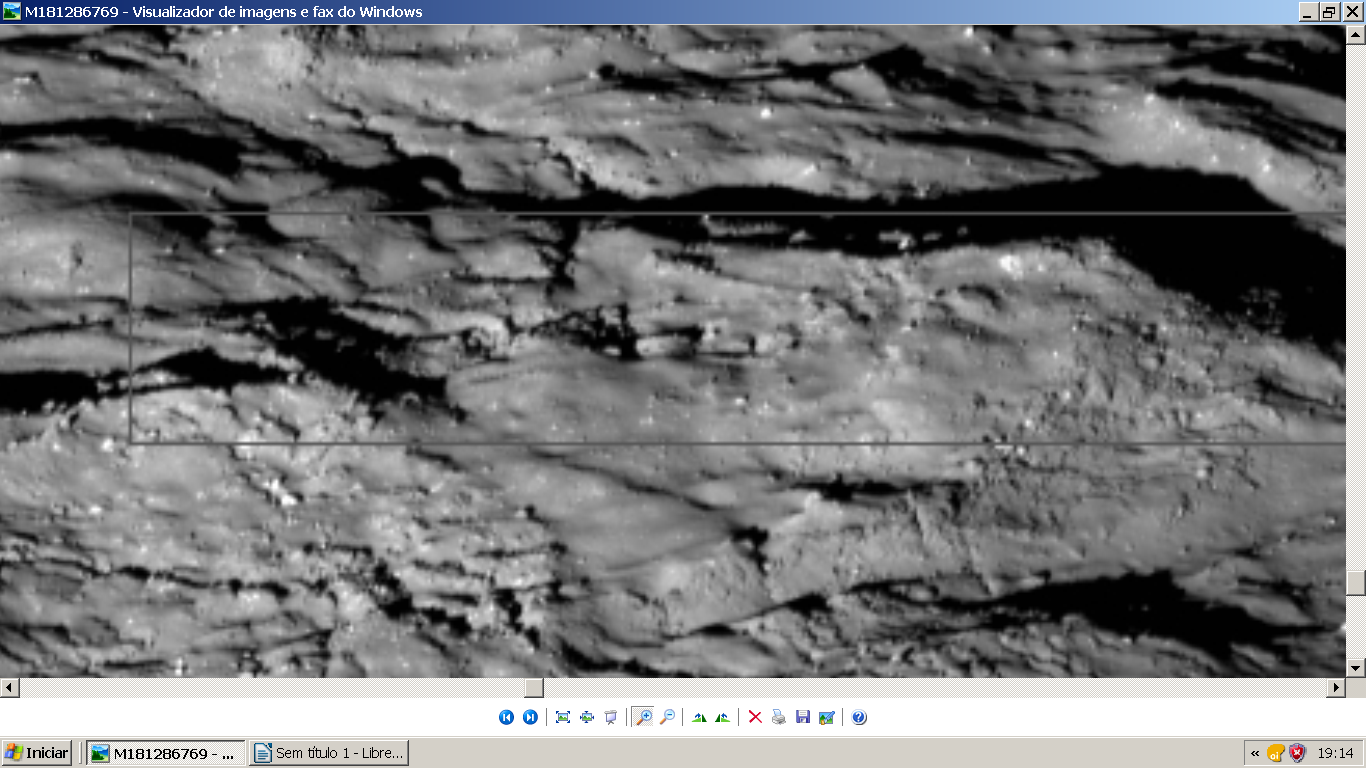The height and width of the screenshot is (768, 1366).
Task: Rotate the image clockwise
Action: pyautogui.click(x=699, y=717)
